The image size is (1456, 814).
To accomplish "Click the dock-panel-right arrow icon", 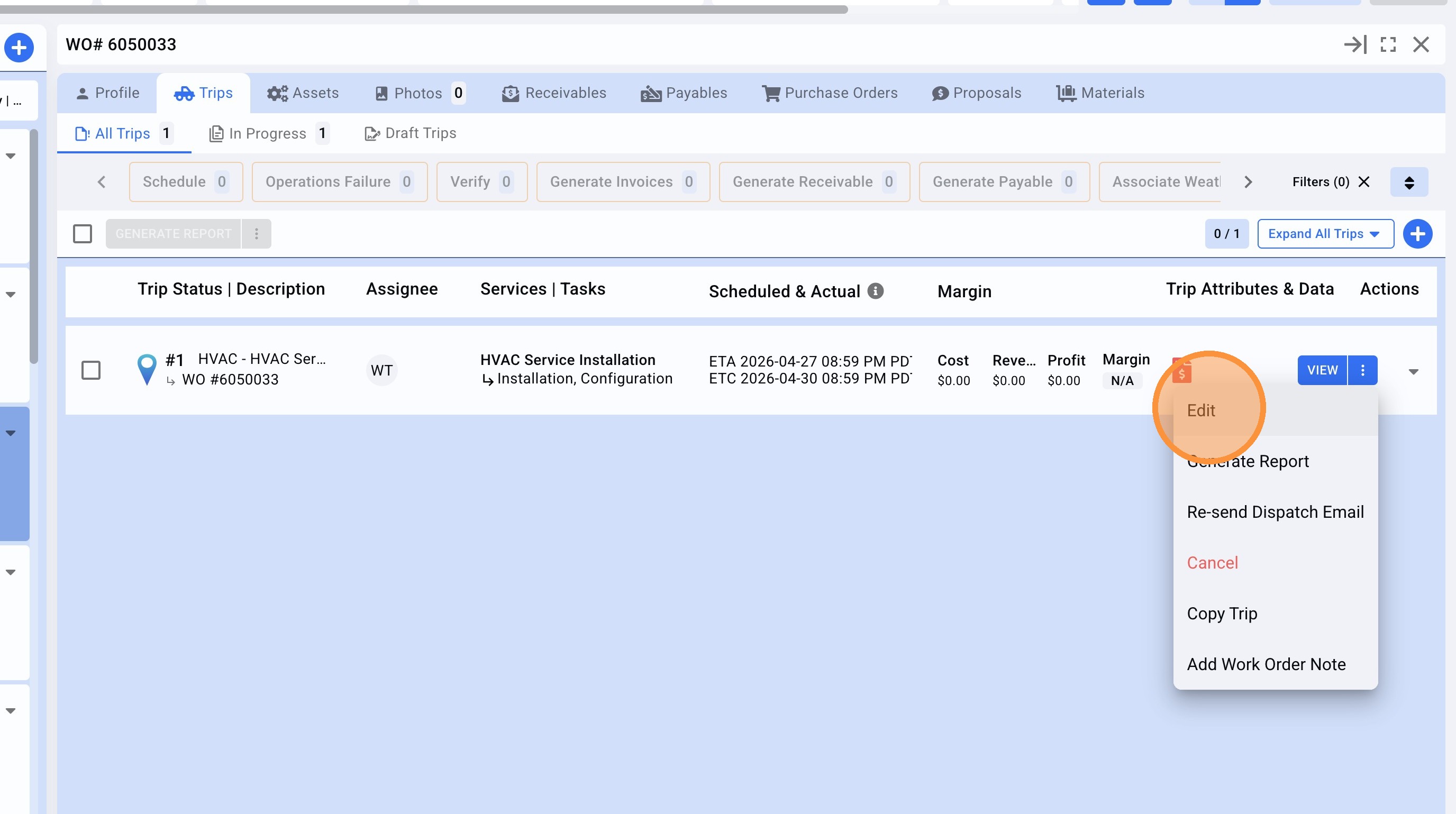I will pyautogui.click(x=1355, y=44).
